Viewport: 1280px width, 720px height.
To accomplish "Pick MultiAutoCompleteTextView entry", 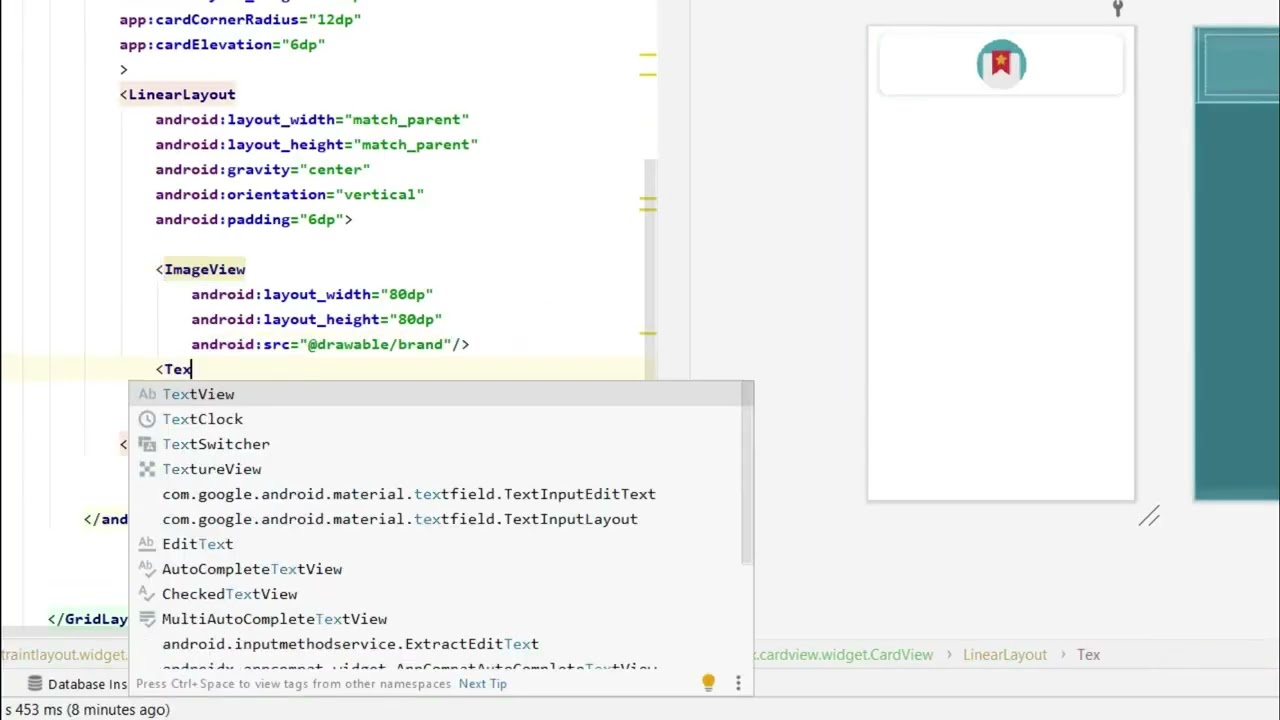I will pyautogui.click(x=441, y=619).
